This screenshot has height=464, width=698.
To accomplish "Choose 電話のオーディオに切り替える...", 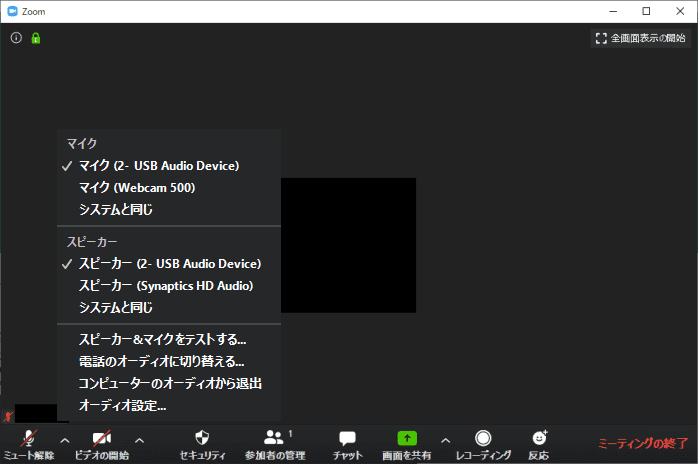I will point(169,361).
